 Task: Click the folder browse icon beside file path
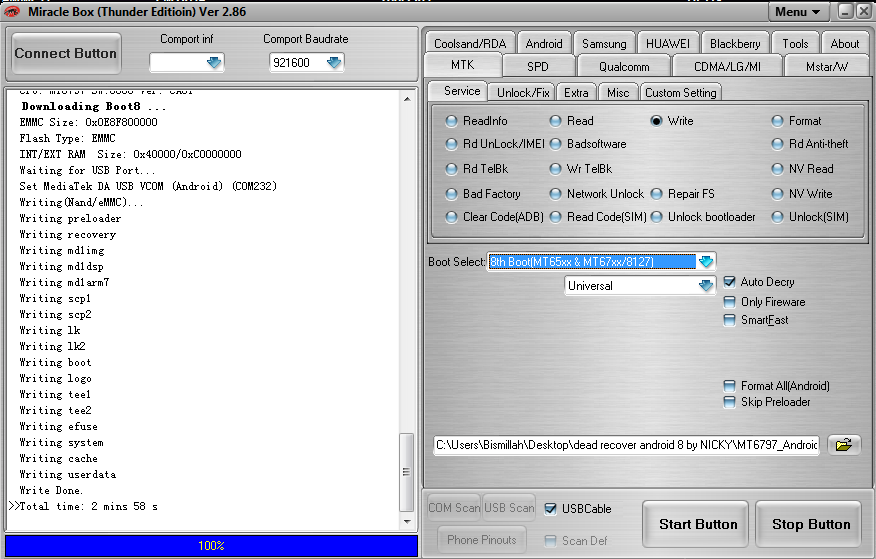(x=844, y=445)
